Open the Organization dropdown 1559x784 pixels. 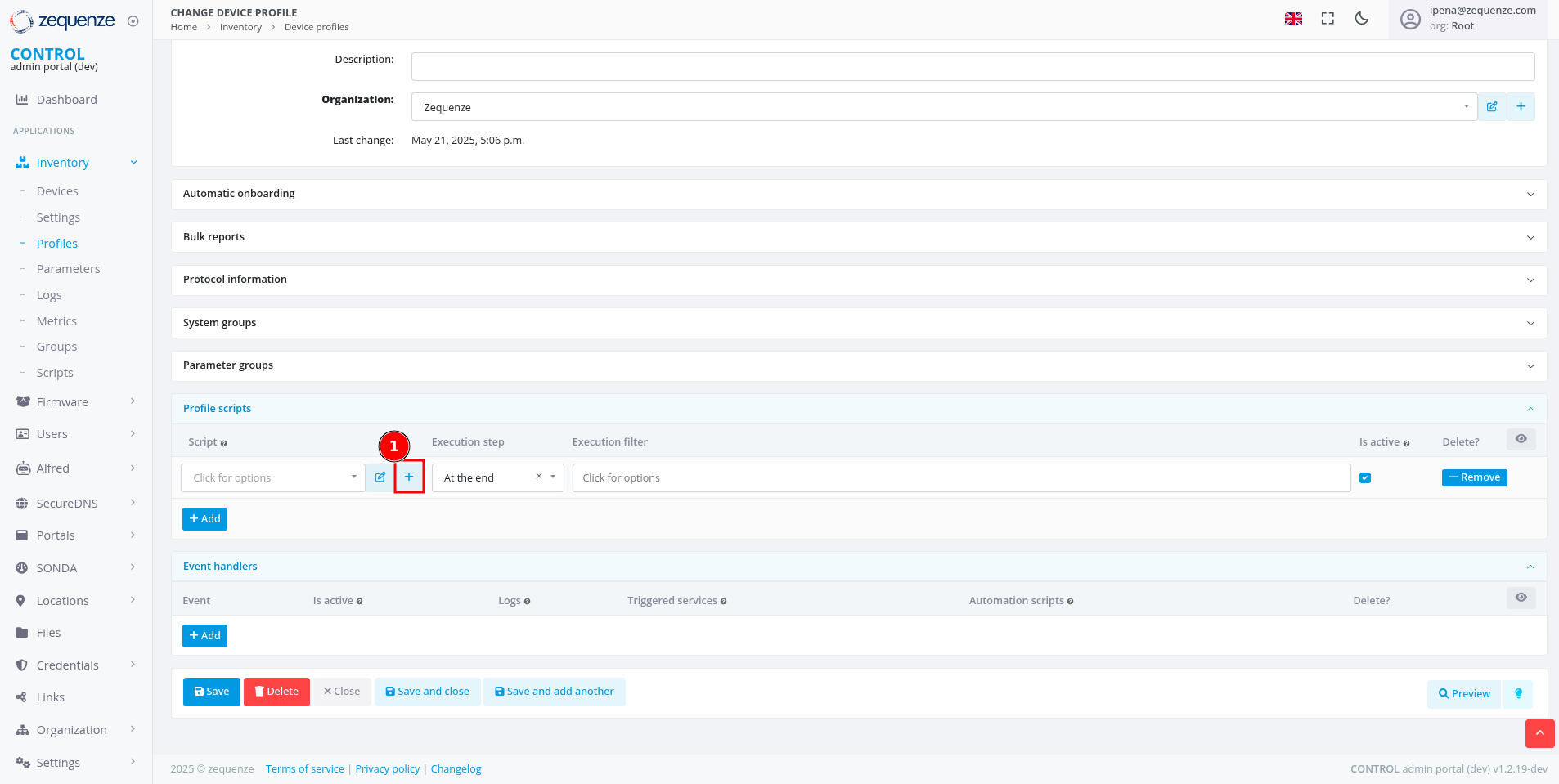pos(944,107)
